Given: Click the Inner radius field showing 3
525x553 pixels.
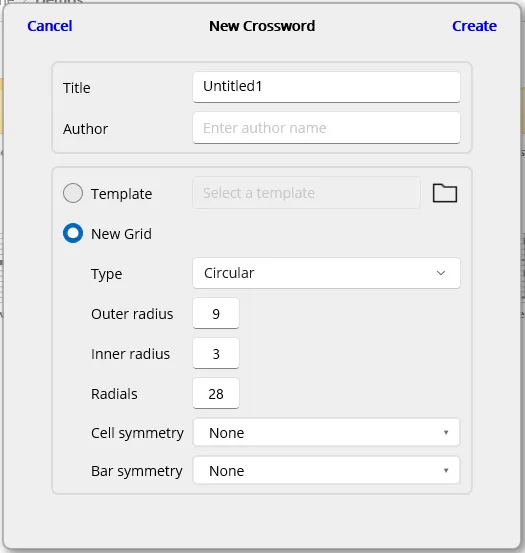Looking at the screenshot, I should click(216, 353).
